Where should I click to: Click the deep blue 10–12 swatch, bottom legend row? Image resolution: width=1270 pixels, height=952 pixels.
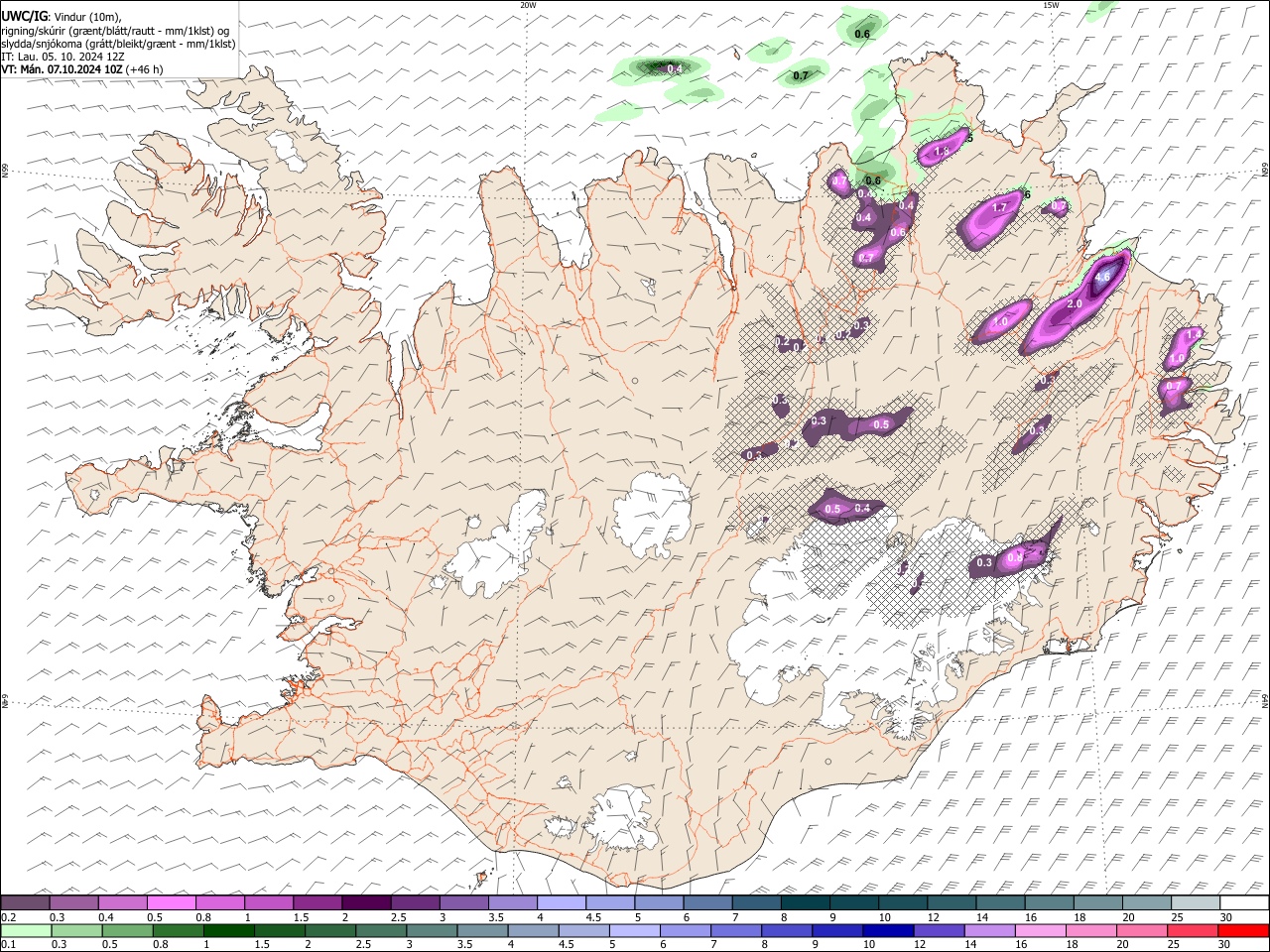coord(887,930)
